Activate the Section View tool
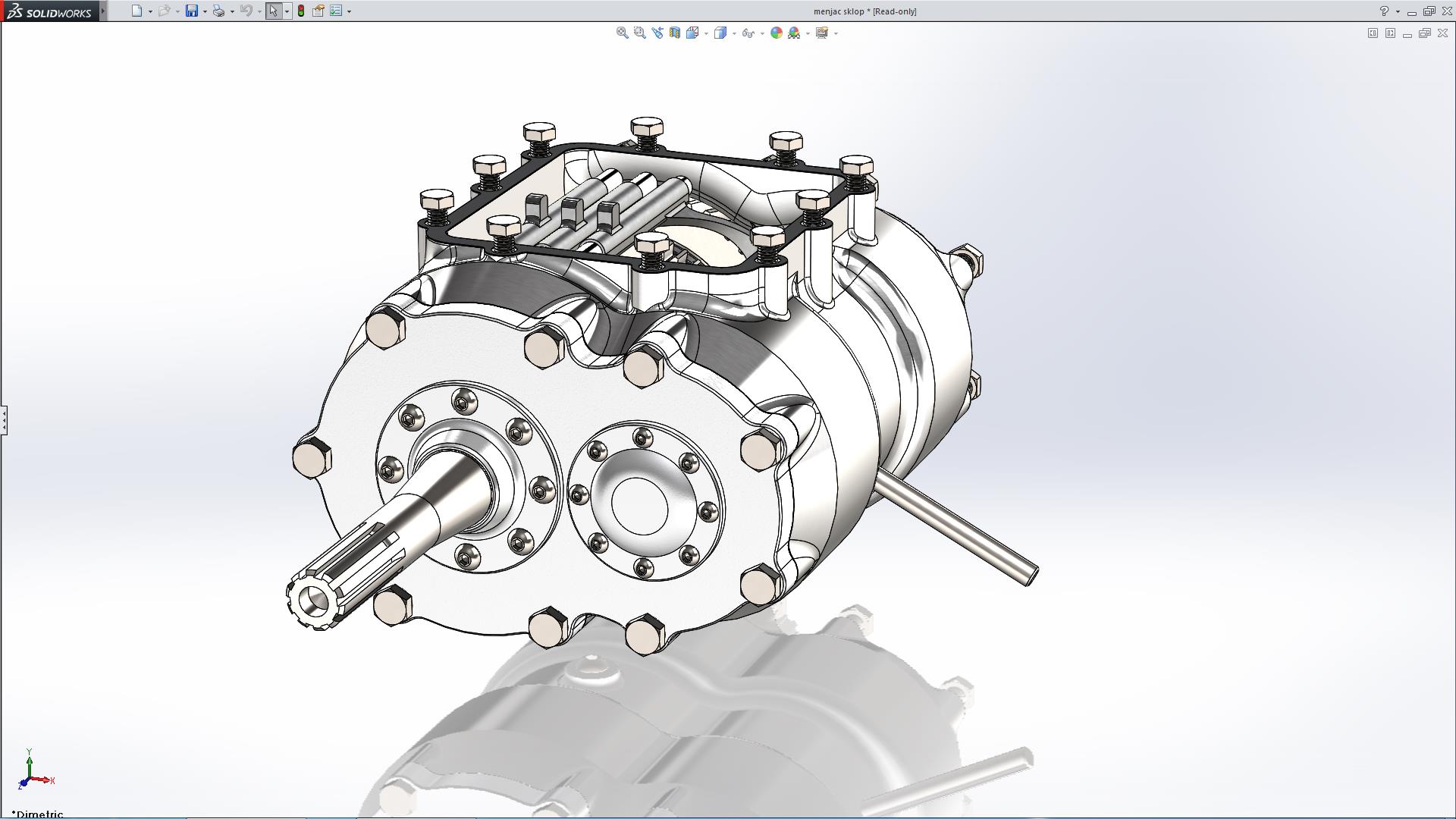 [x=674, y=33]
